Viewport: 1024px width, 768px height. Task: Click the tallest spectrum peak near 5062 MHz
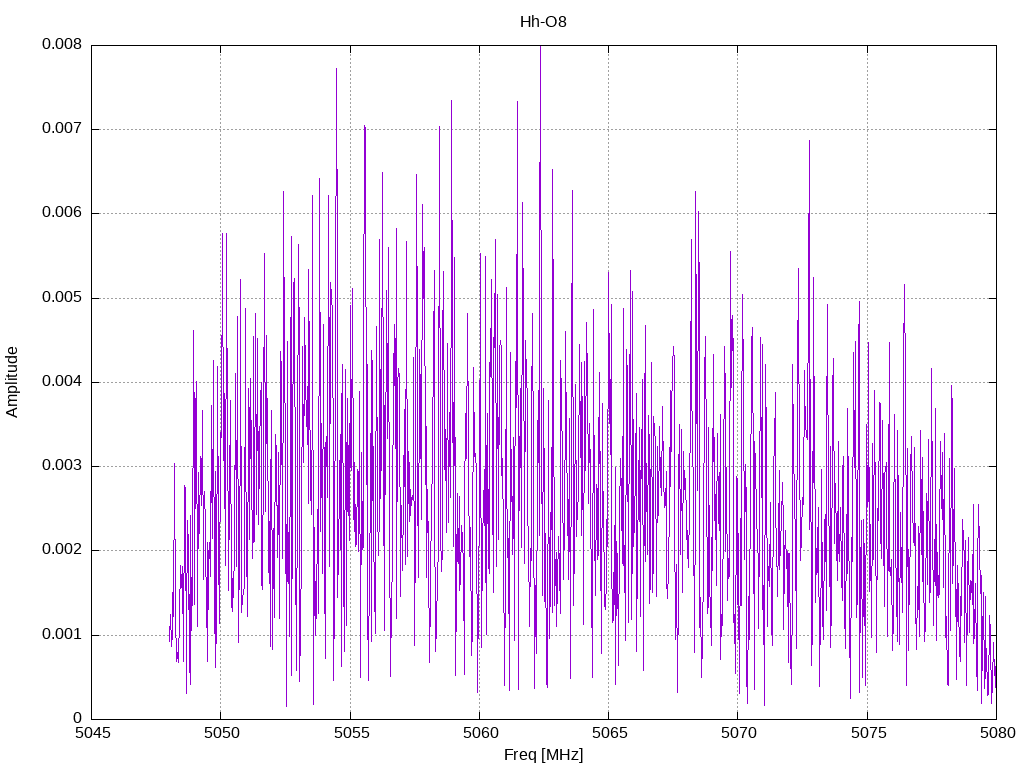(540, 48)
